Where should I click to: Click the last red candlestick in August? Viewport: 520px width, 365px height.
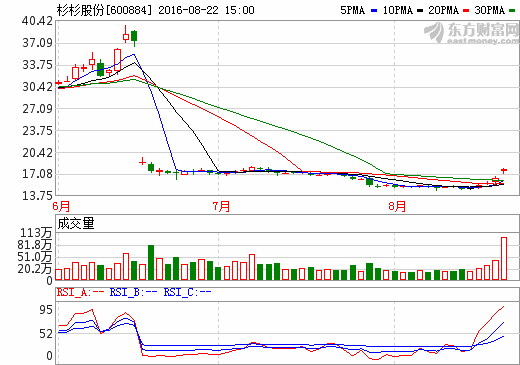pos(504,171)
